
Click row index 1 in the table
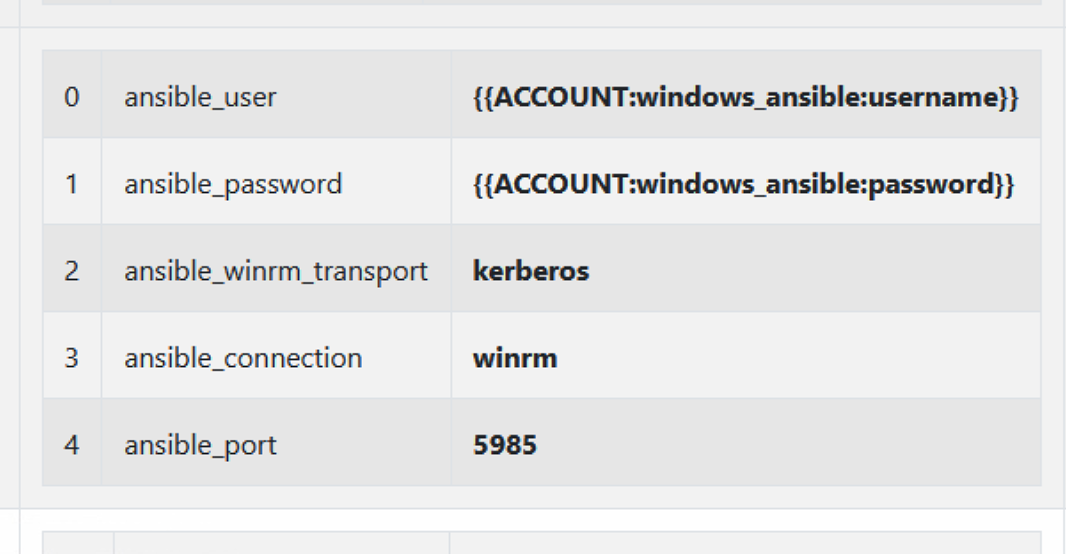pyautogui.click(x=71, y=184)
